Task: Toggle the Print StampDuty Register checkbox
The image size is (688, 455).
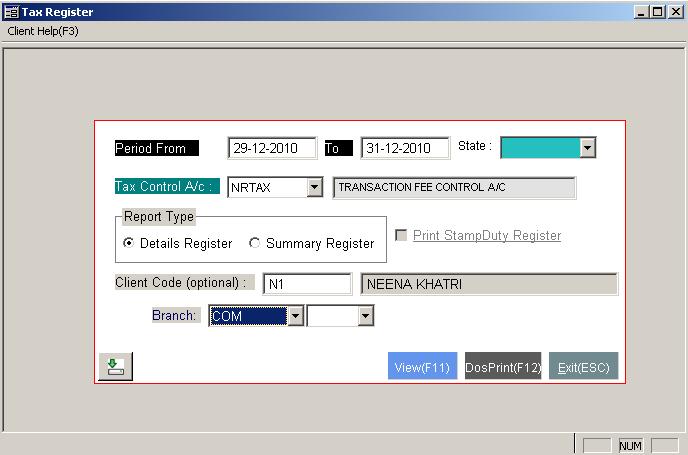Action: [x=402, y=236]
